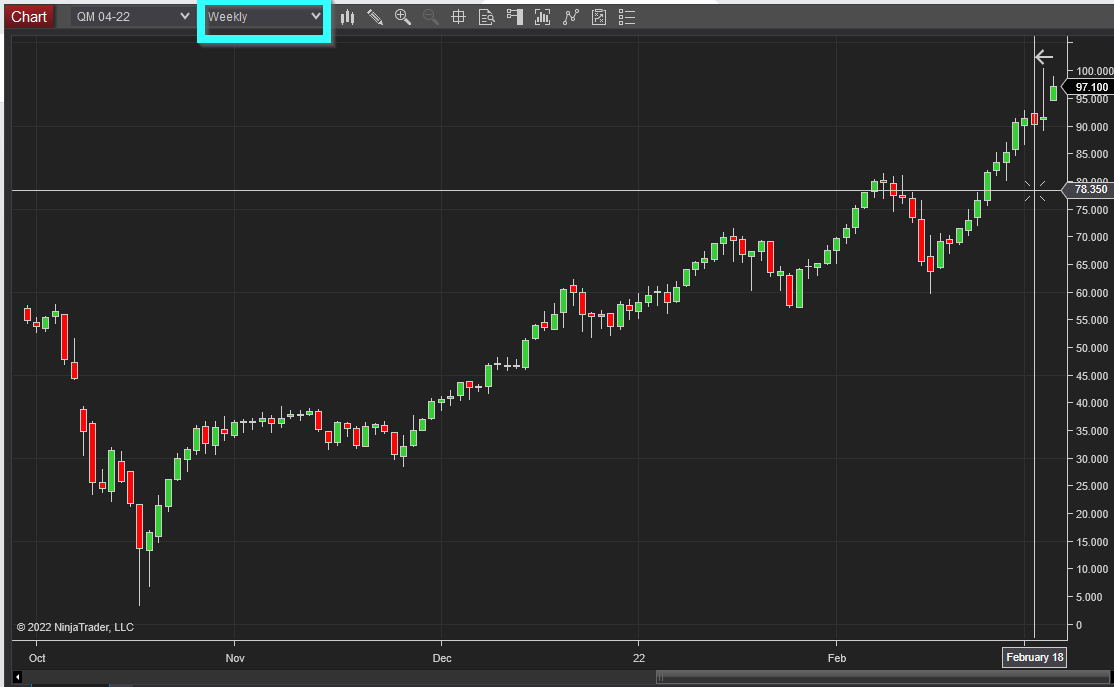This screenshot has width=1114, height=687.
Task: Click the Dec label on time axis
Action: point(442,658)
